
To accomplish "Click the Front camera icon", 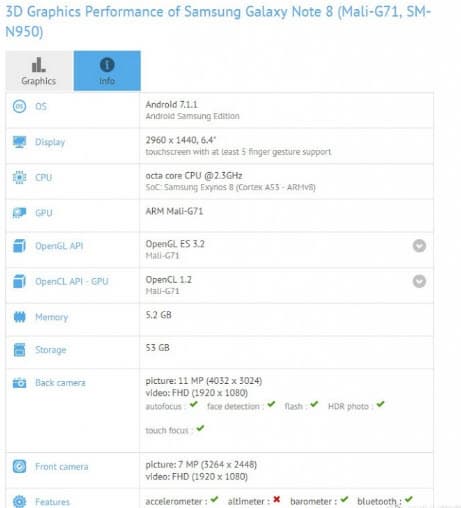I will (x=19, y=466).
